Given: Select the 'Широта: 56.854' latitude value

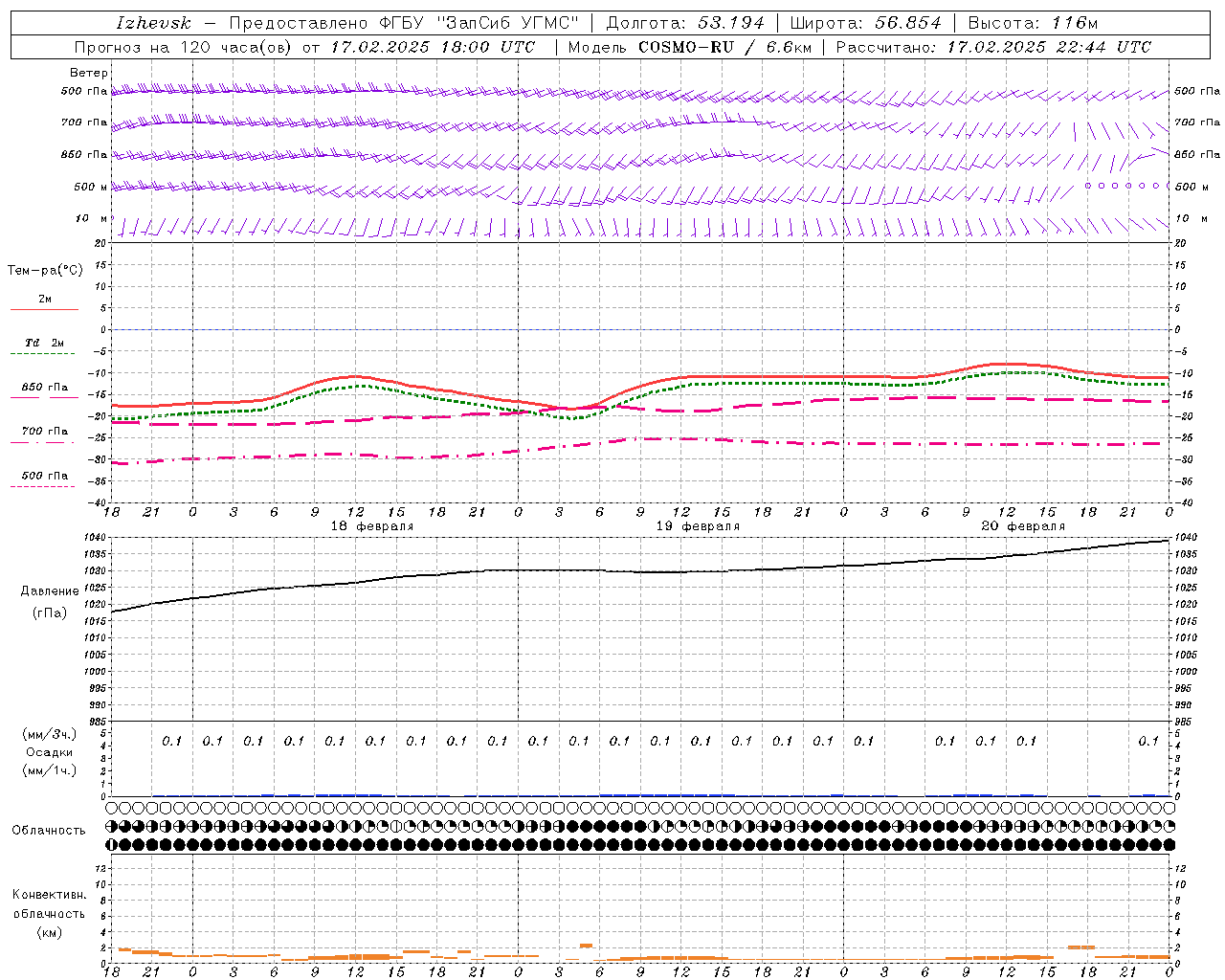Looking at the screenshot, I should tap(865, 23).
